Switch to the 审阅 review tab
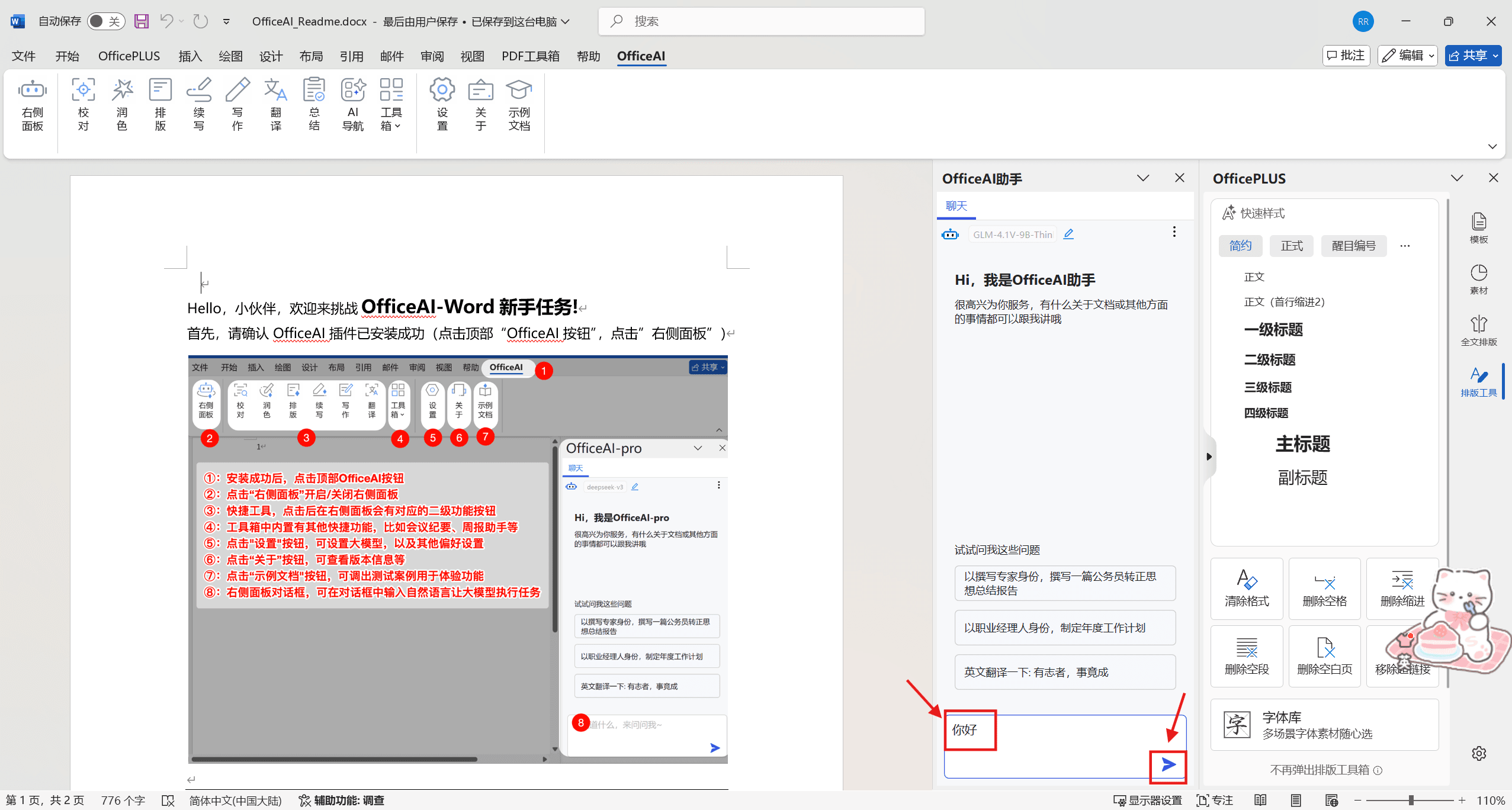The width and height of the screenshot is (1512, 810). [x=432, y=56]
